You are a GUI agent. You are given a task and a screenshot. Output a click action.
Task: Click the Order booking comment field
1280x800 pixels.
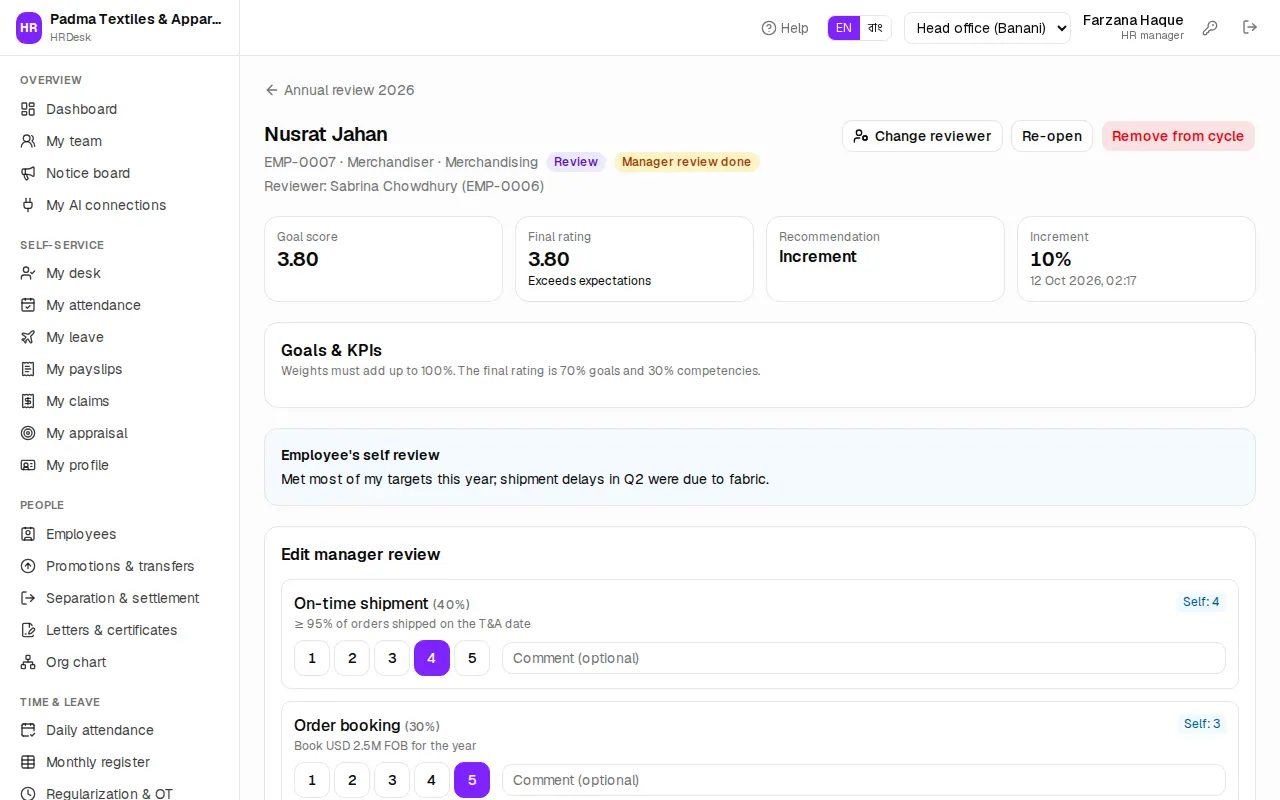coord(864,780)
